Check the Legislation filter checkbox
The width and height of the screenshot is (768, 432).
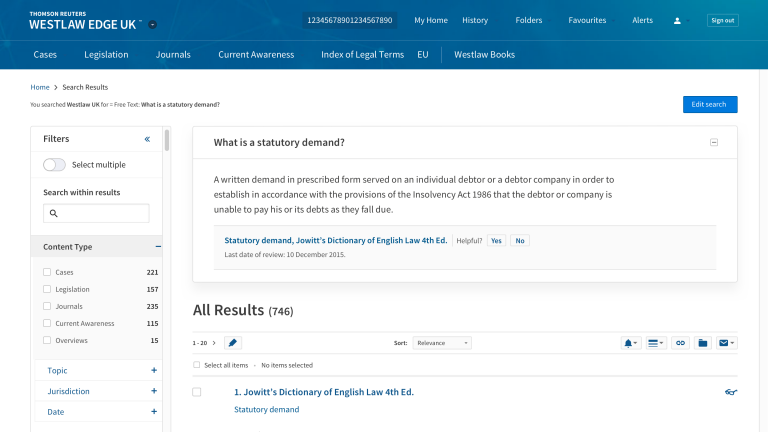(x=47, y=289)
